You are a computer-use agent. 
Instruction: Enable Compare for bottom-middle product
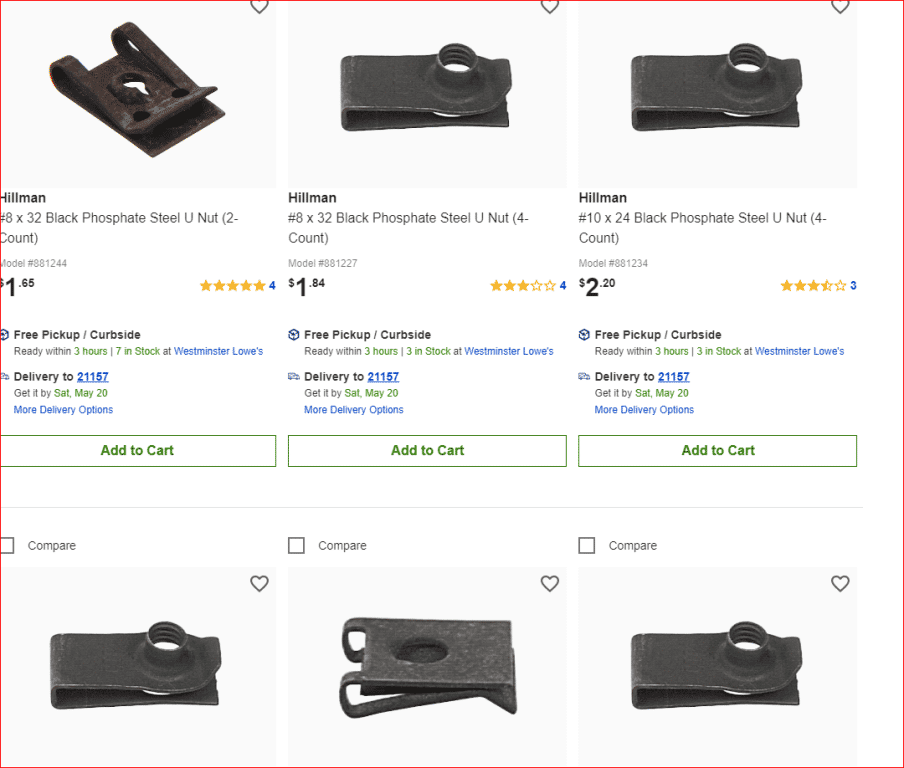(x=296, y=545)
